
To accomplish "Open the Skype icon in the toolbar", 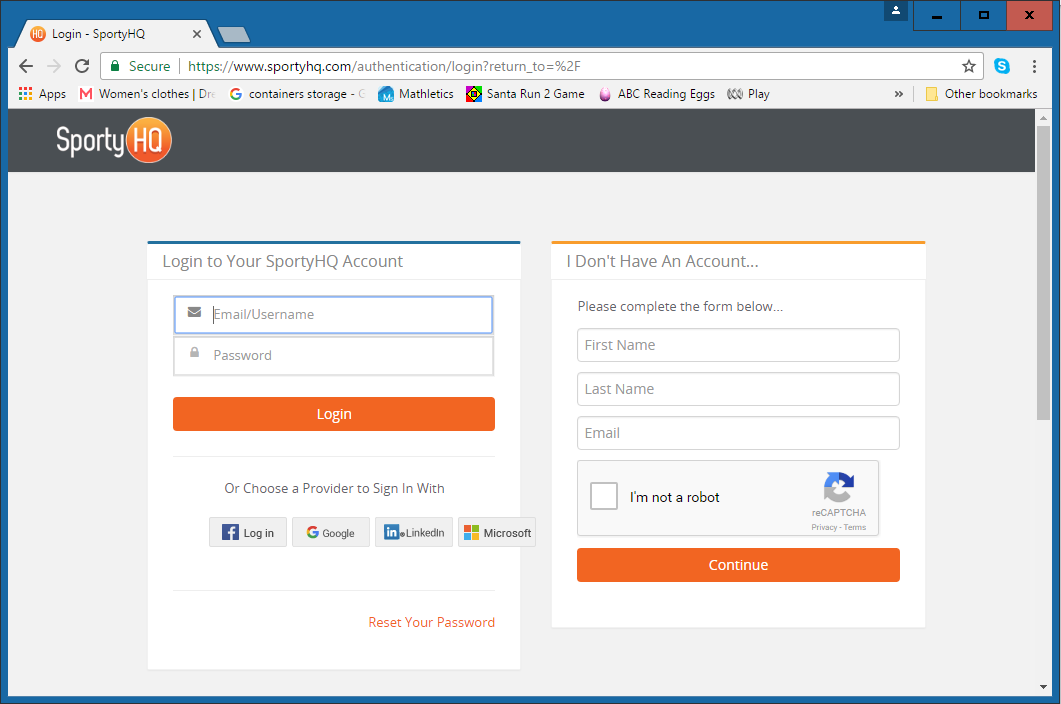I will (x=1002, y=65).
